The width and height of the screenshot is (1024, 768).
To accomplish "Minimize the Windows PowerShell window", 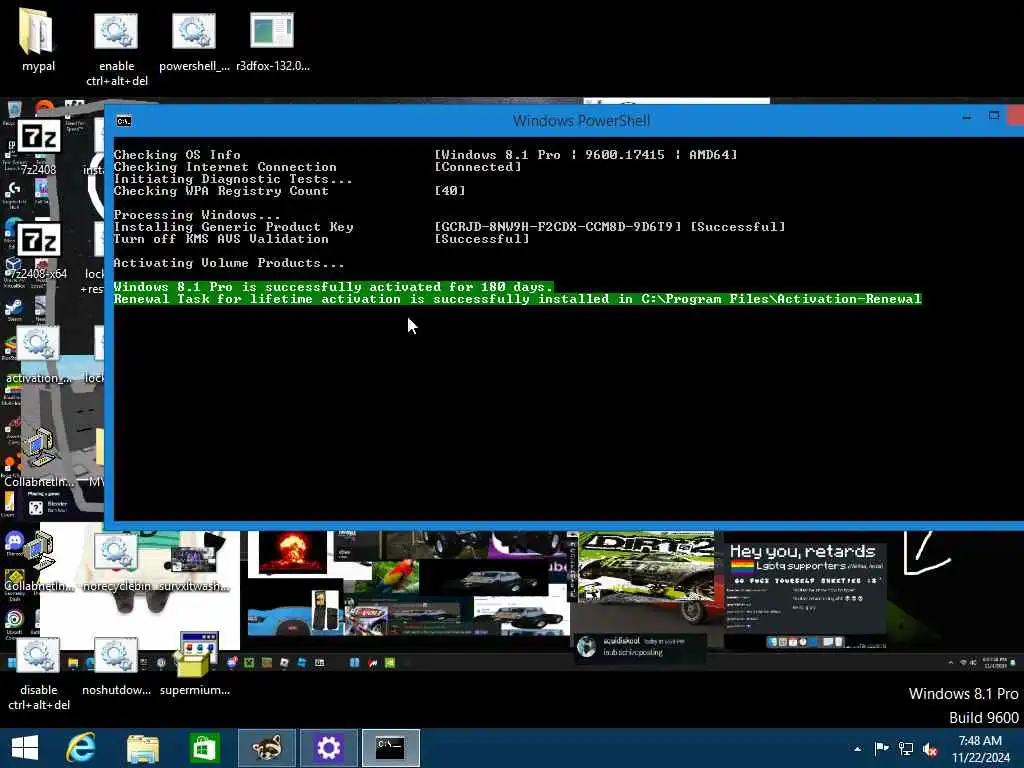I will pos(967,117).
